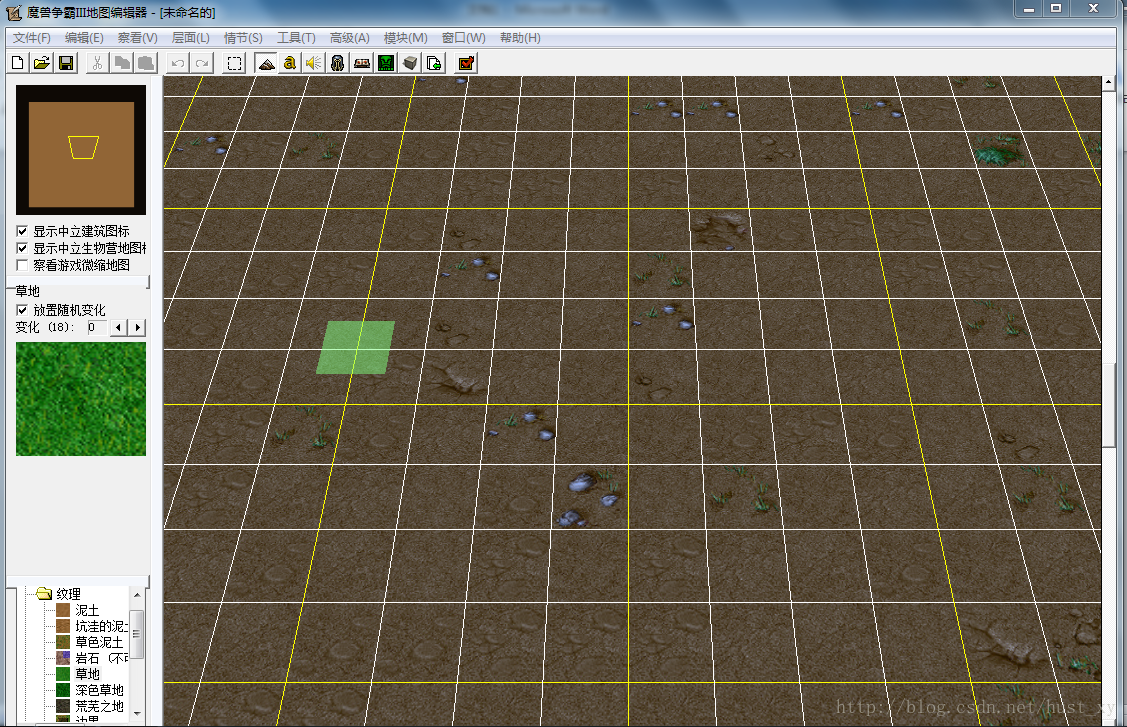This screenshot has width=1127, height=727.
Task: Uncheck the 放置随机变化 checkbox
Action: coord(22,310)
